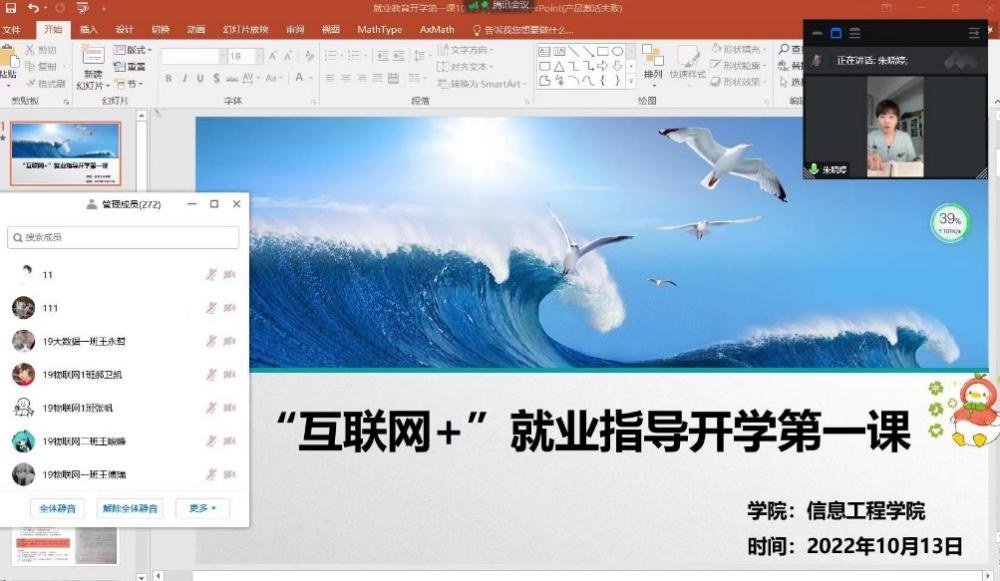Image resolution: width=1000 pixels, height=581 pixels.
Task: Toggle microphone for 19大数据一班 member
Action: coord(211,341)
